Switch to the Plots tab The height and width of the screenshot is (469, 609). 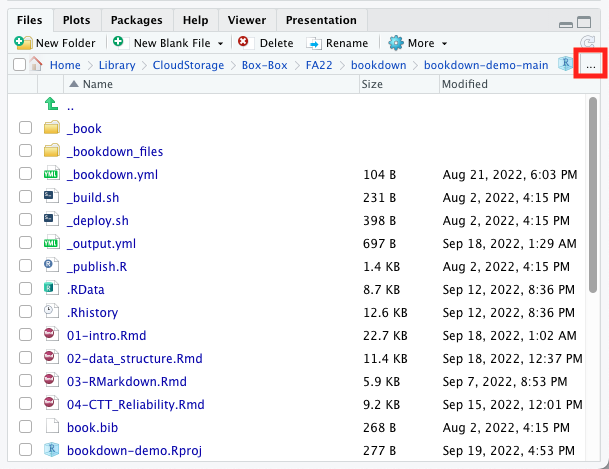[76, 20]
